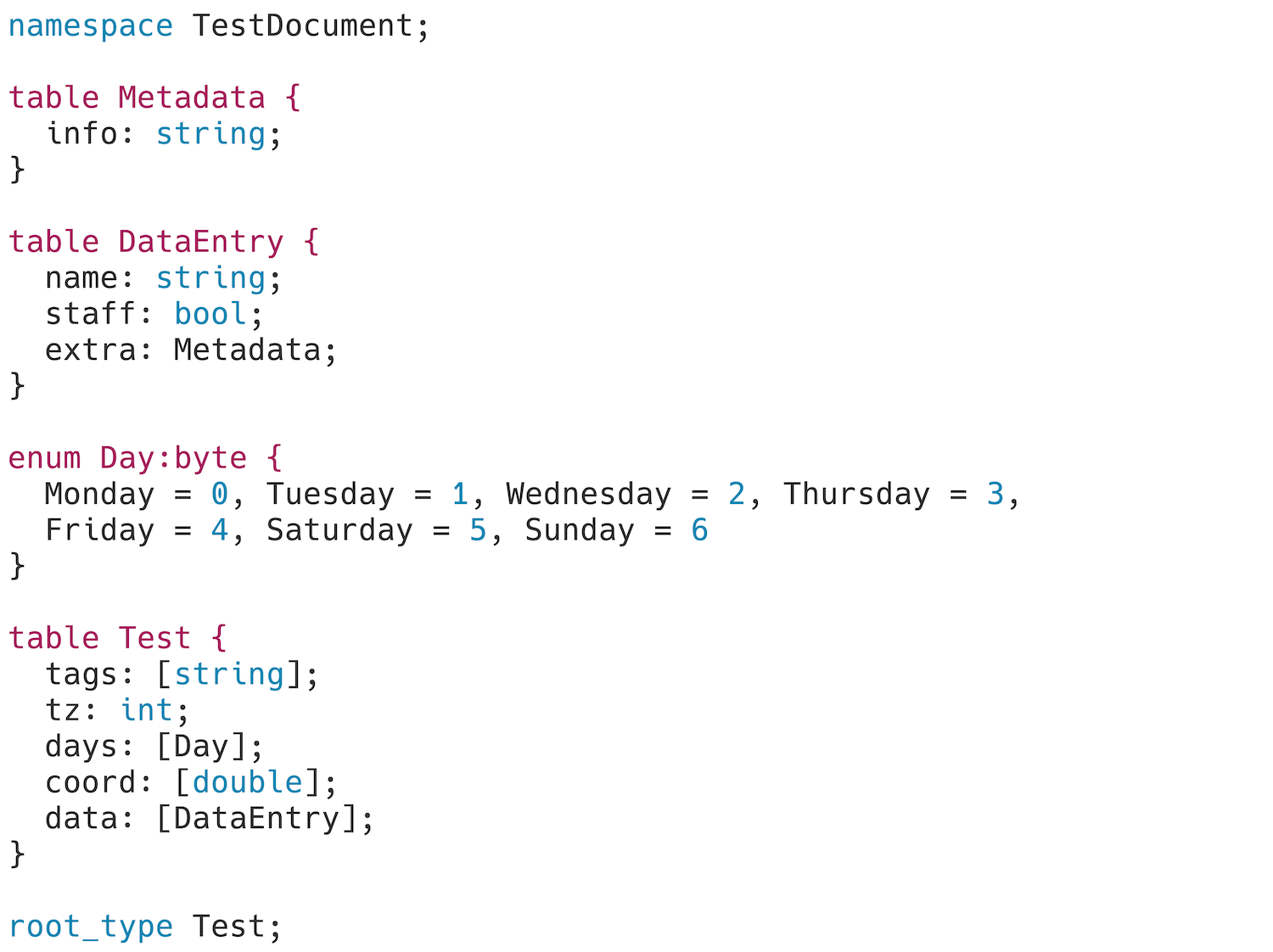Viewport: 1273px width, 952px height.
Task: Click the bool type of the staff field
Action: pyautogui.click(x=210, y=314)
